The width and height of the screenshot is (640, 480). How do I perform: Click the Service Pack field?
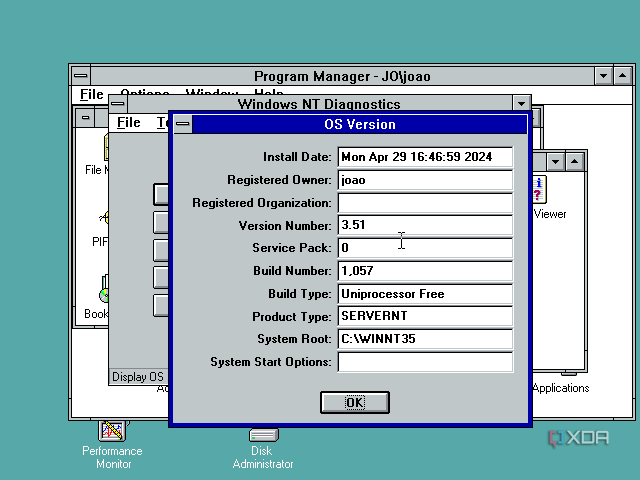pyautogui.click(x=425, y=248)
